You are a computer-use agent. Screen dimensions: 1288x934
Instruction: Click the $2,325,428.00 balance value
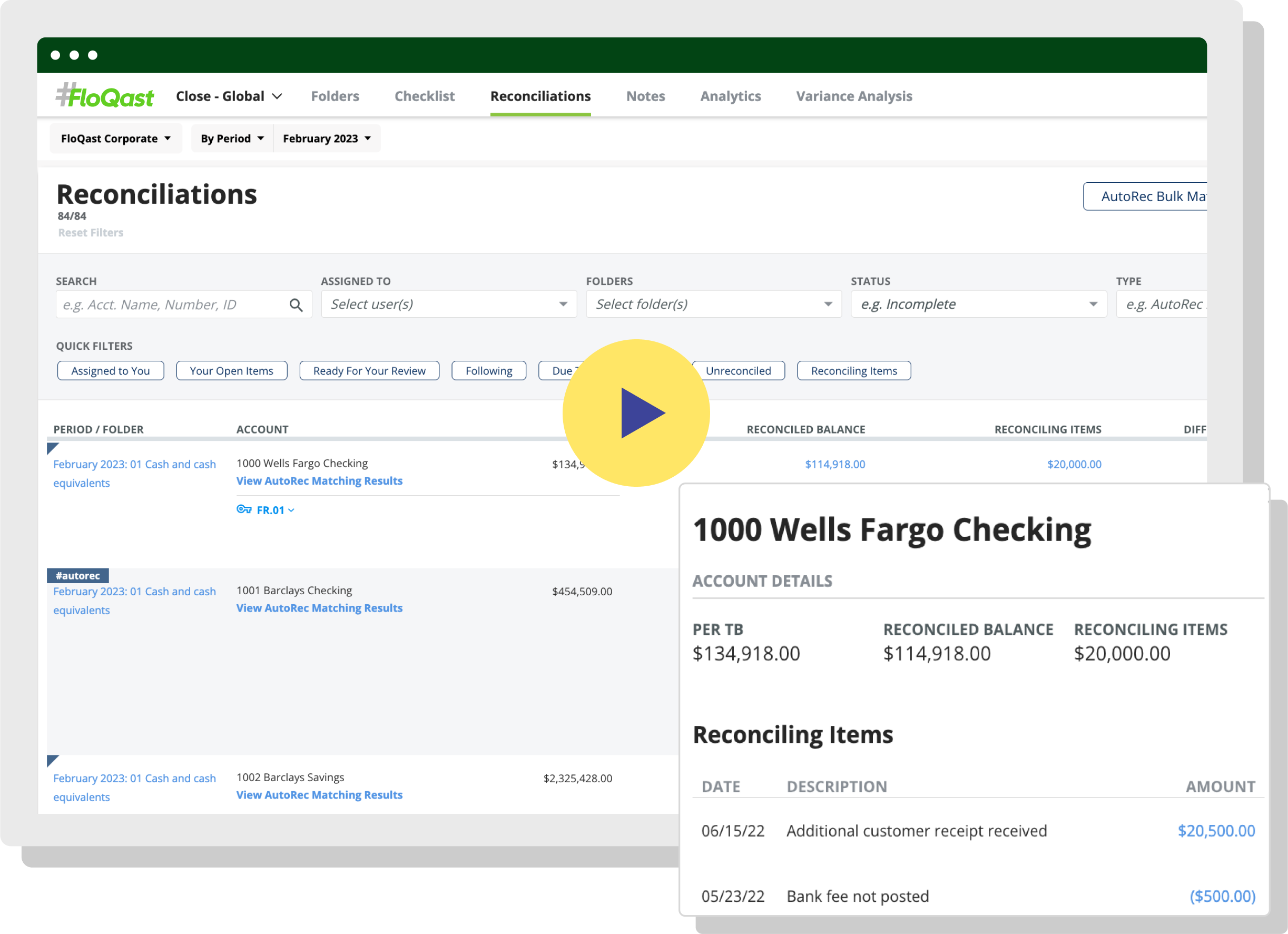[x=577, y=778]
